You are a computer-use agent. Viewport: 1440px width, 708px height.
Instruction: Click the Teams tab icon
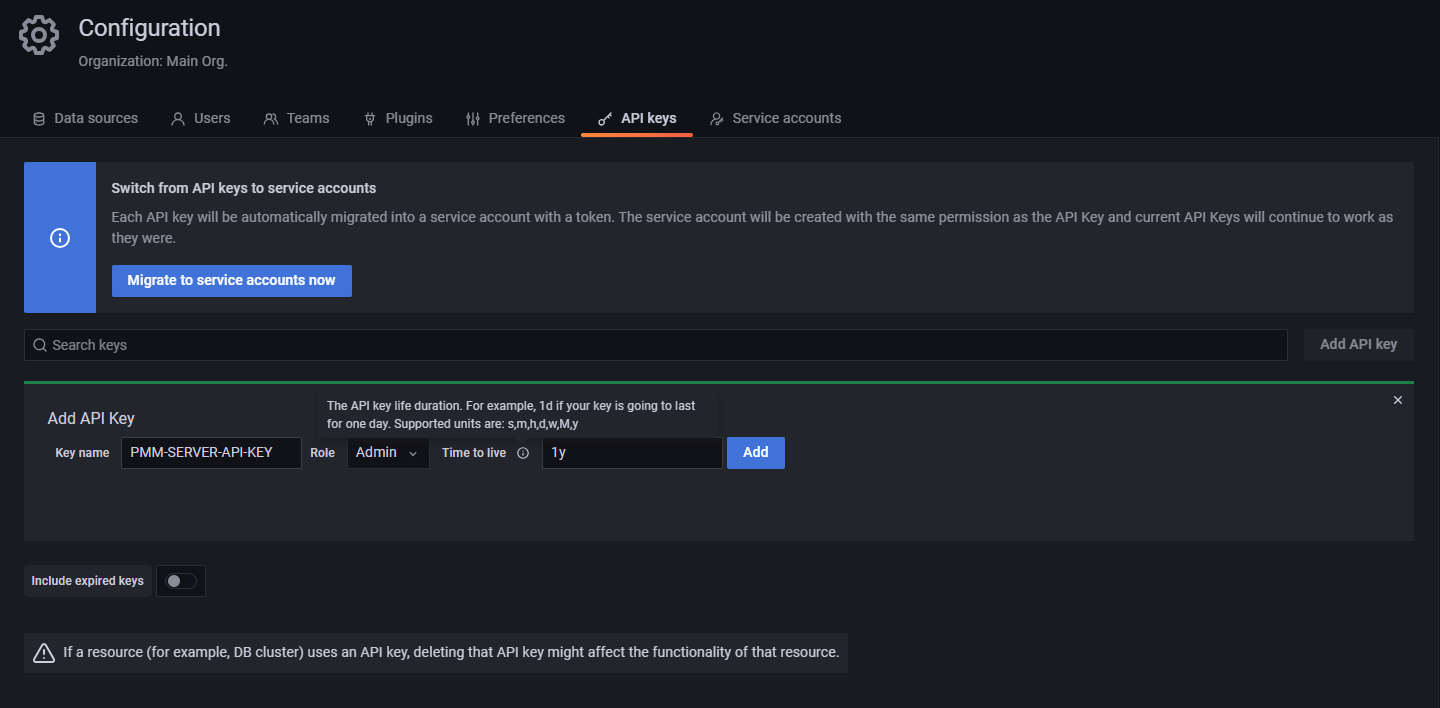coord(269,118)
